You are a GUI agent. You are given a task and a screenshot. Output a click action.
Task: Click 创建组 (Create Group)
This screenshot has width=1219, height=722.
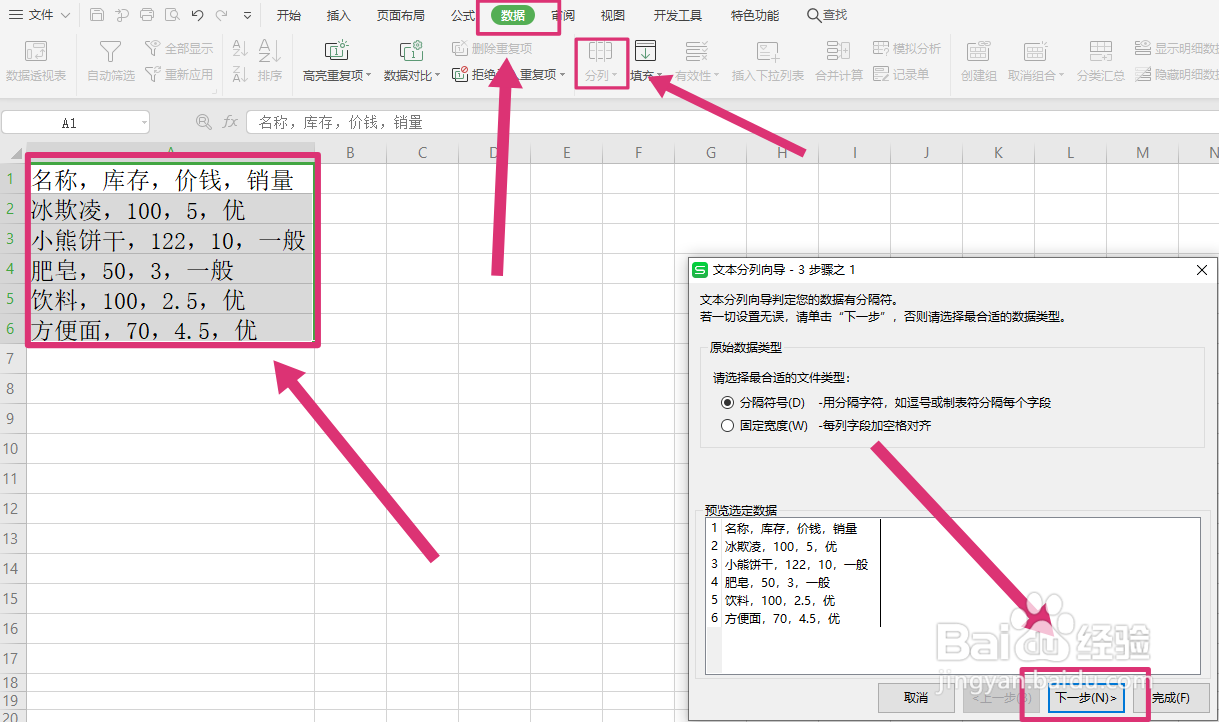click(x=977, y=60)
